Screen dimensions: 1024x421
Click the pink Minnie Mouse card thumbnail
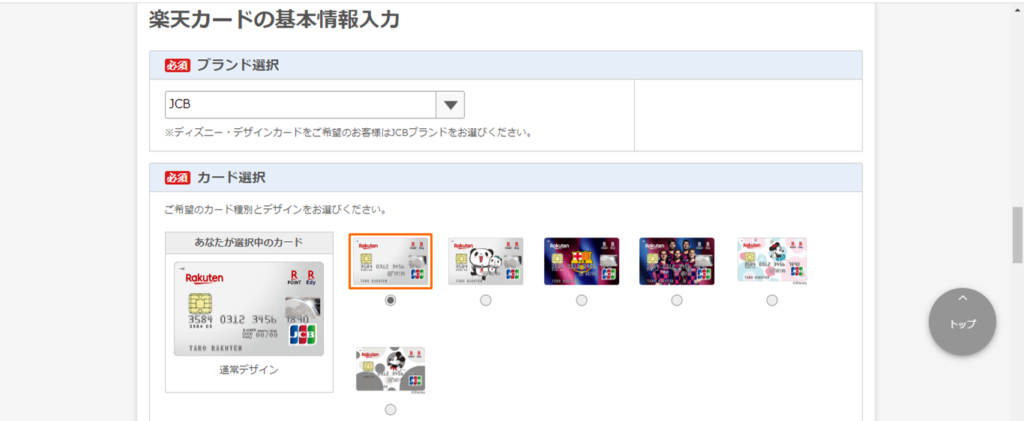[x=772, y=260]
